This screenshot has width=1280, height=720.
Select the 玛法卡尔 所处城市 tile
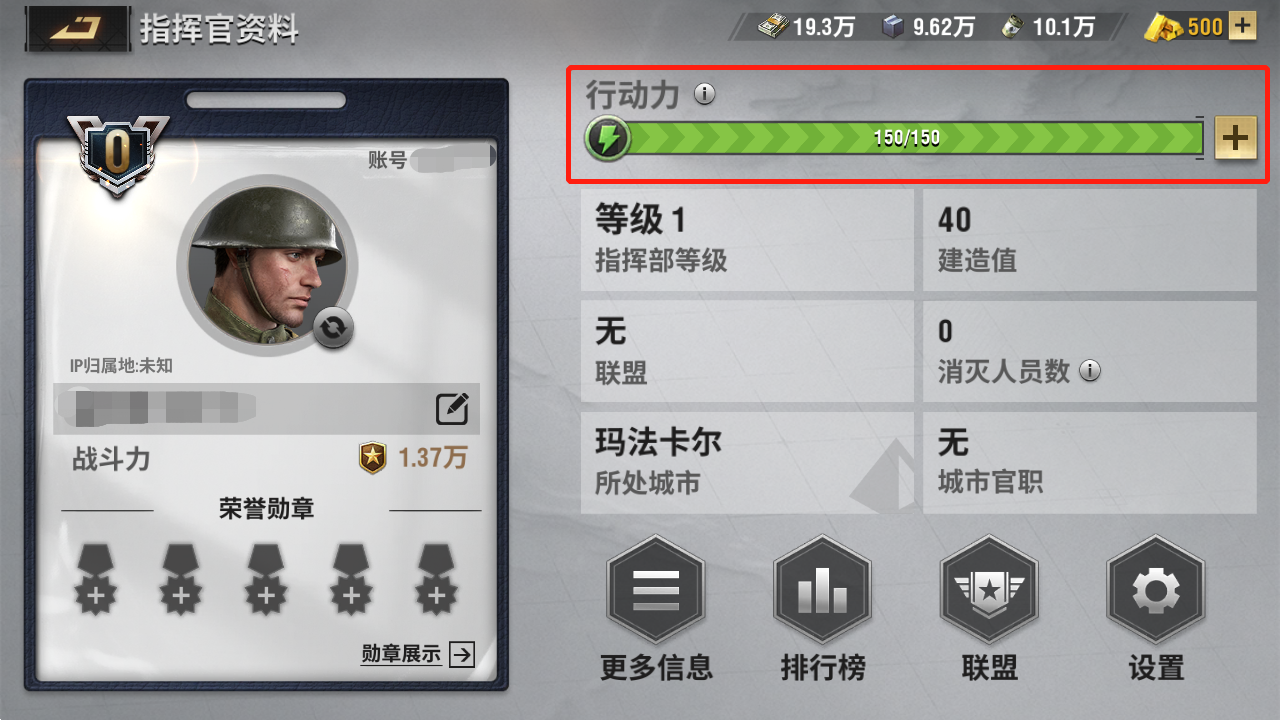coord(747,463)
